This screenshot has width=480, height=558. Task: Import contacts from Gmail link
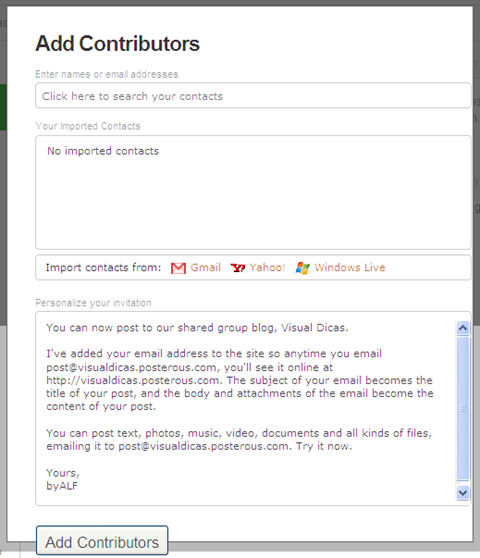(206, 267)
